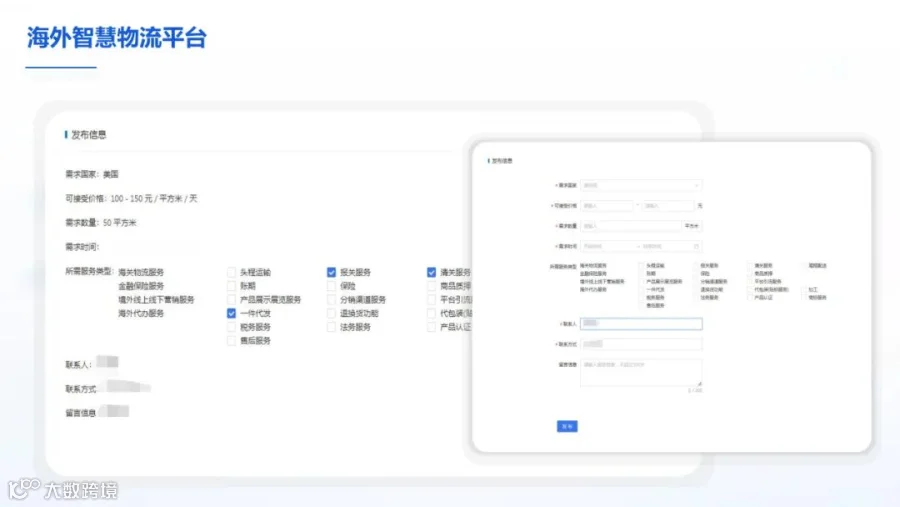
Task: Click 需求国家: 美国 text in the left panel
Action: pyautogui.click(x=92, y=174)
